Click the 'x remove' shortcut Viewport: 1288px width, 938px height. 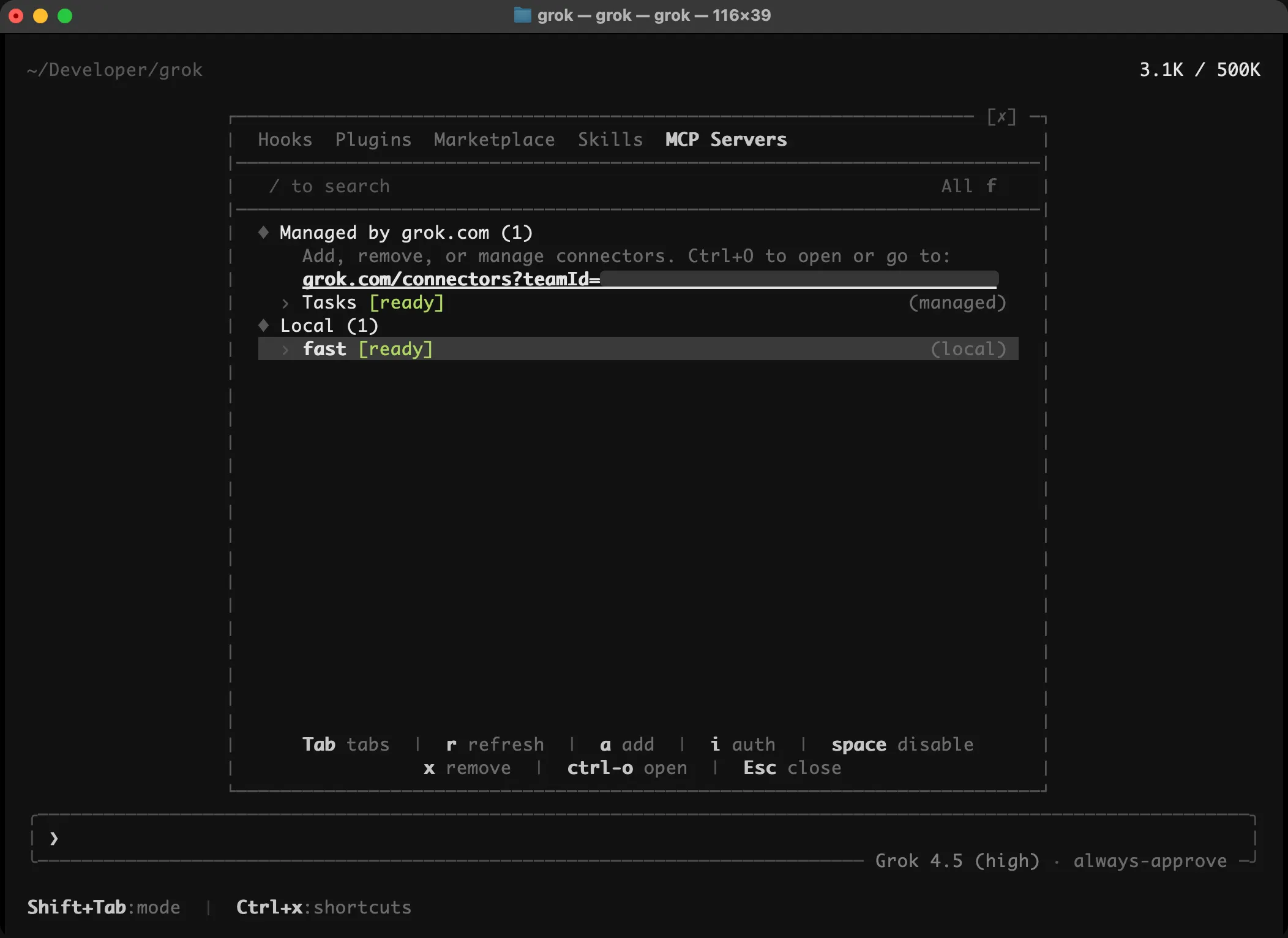pos(467,768)
